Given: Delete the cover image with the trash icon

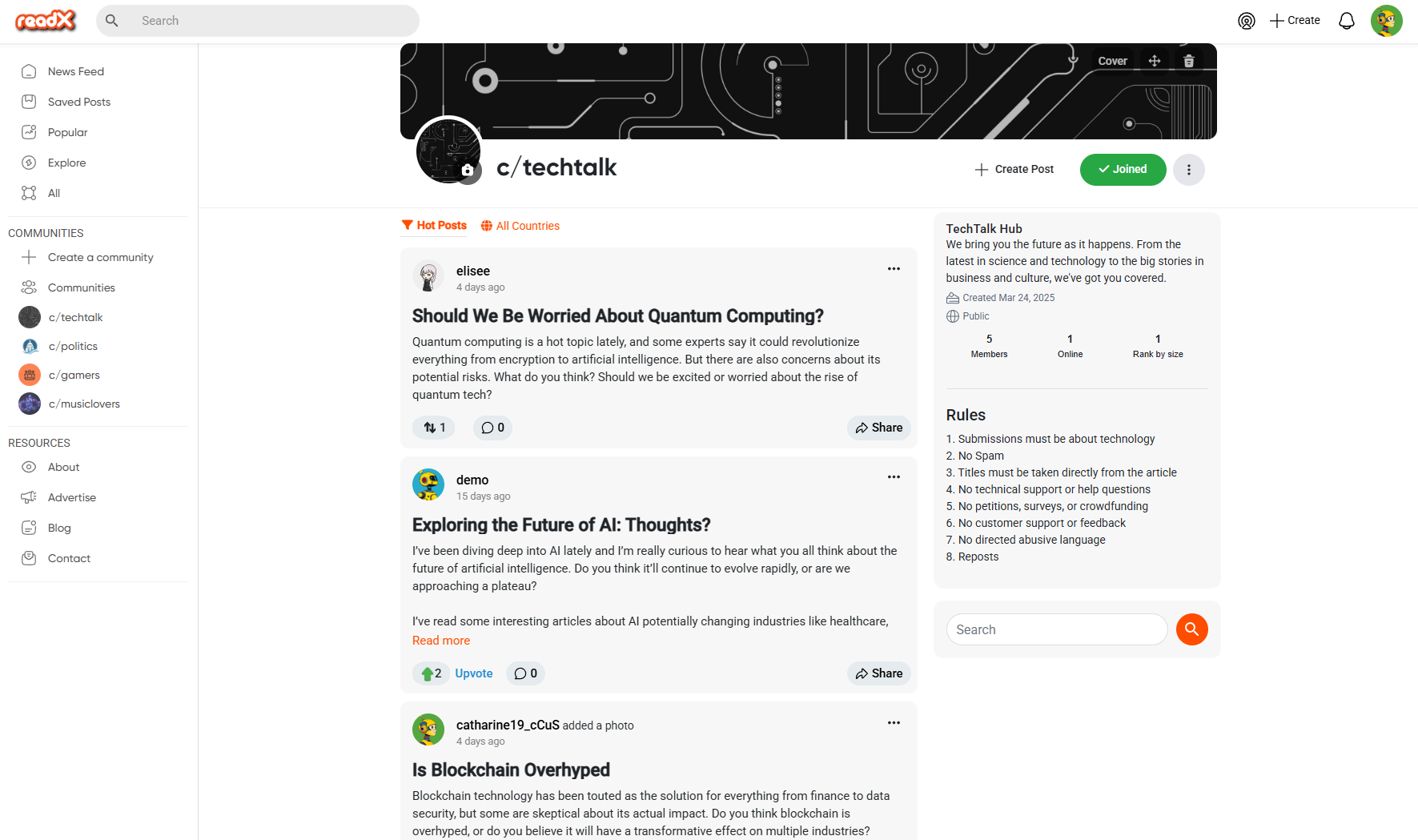Looking at the screenshot, I should tap(1189, 61).
